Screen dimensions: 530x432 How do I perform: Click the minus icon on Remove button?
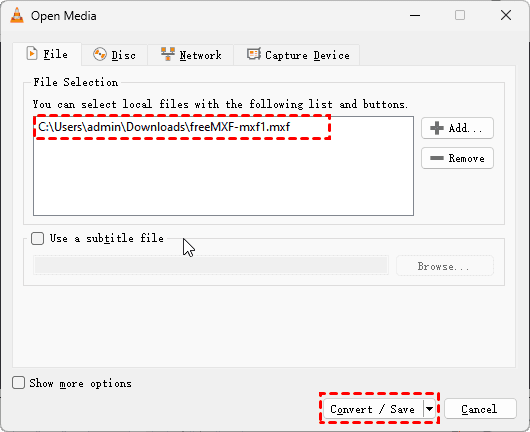click(x=437, y=158)
